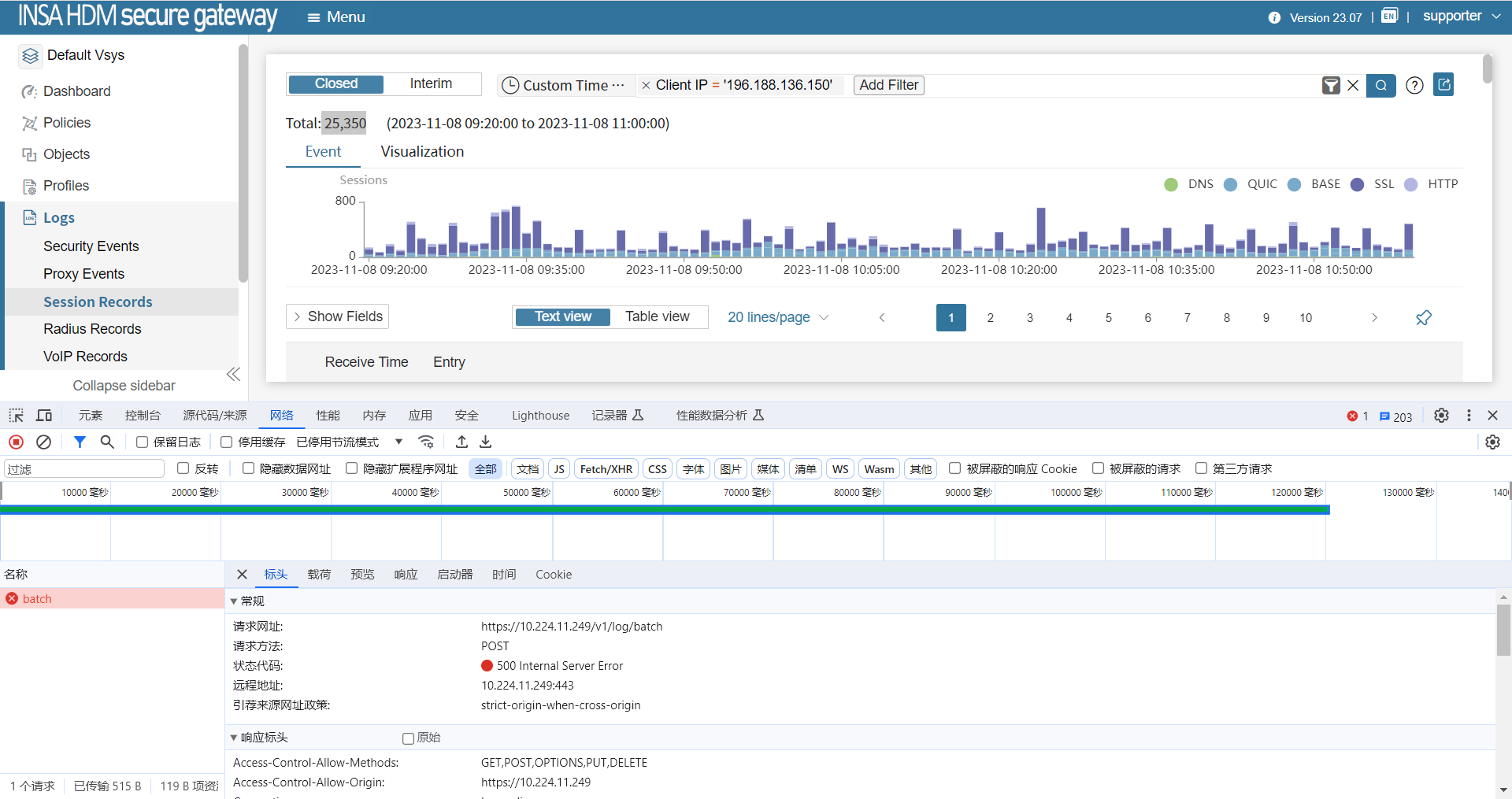This screenshot has height=799, width=1512.
Task: Enable the 停用缓存 checkbox
Action: click(x=227, y=442)
